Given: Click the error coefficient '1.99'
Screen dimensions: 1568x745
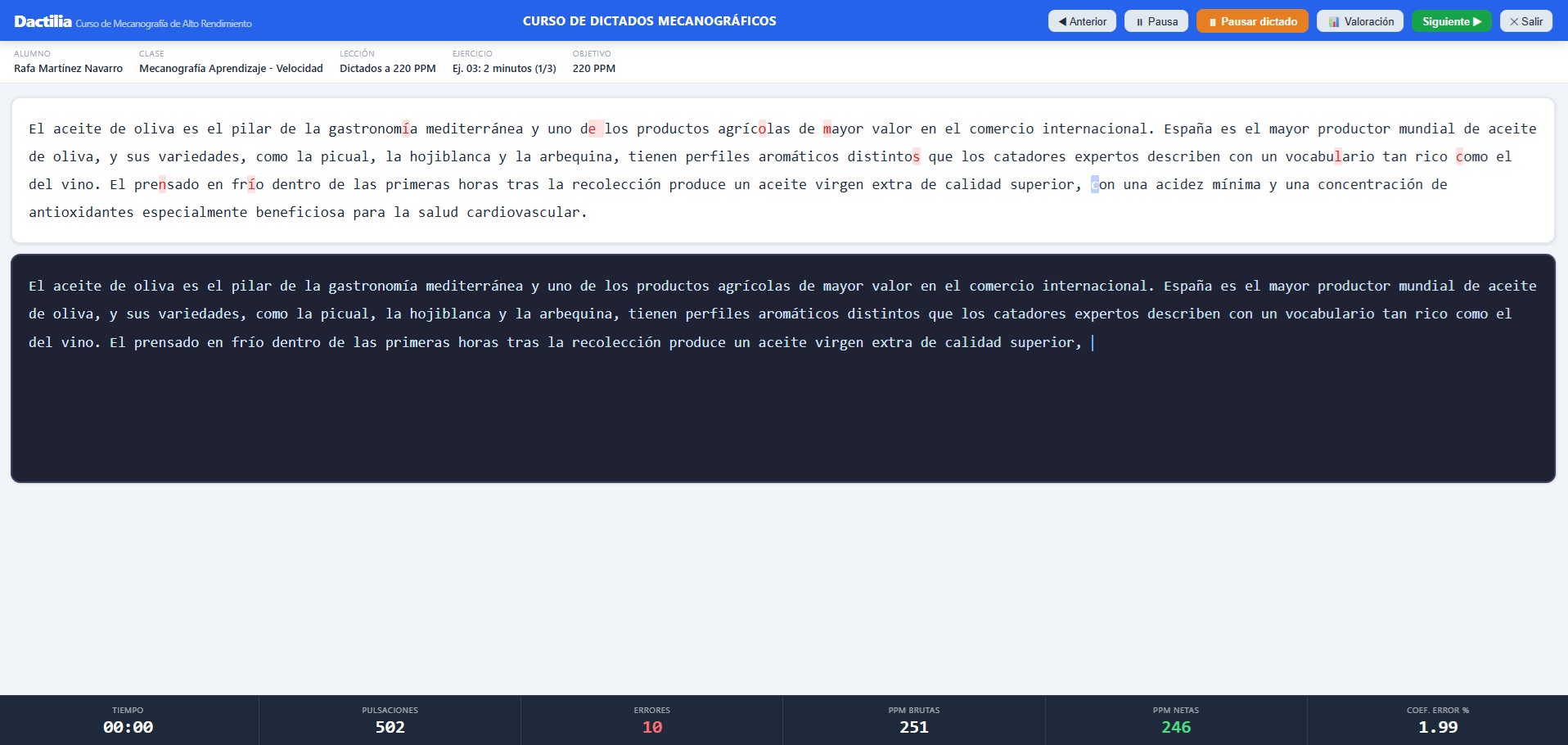Looking at the screenshot, I should point(1438,727).
